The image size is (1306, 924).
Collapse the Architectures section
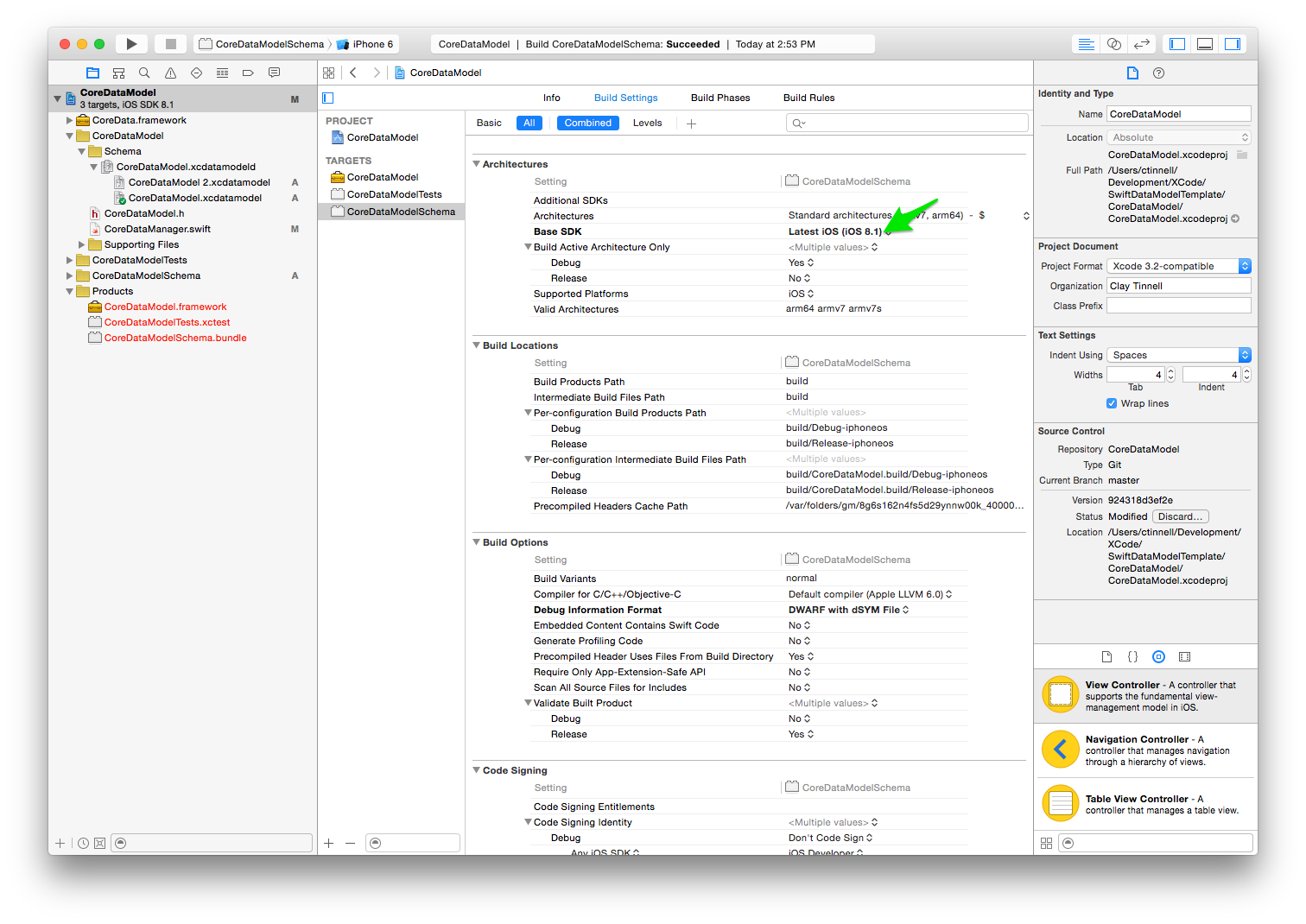point(476,164)
